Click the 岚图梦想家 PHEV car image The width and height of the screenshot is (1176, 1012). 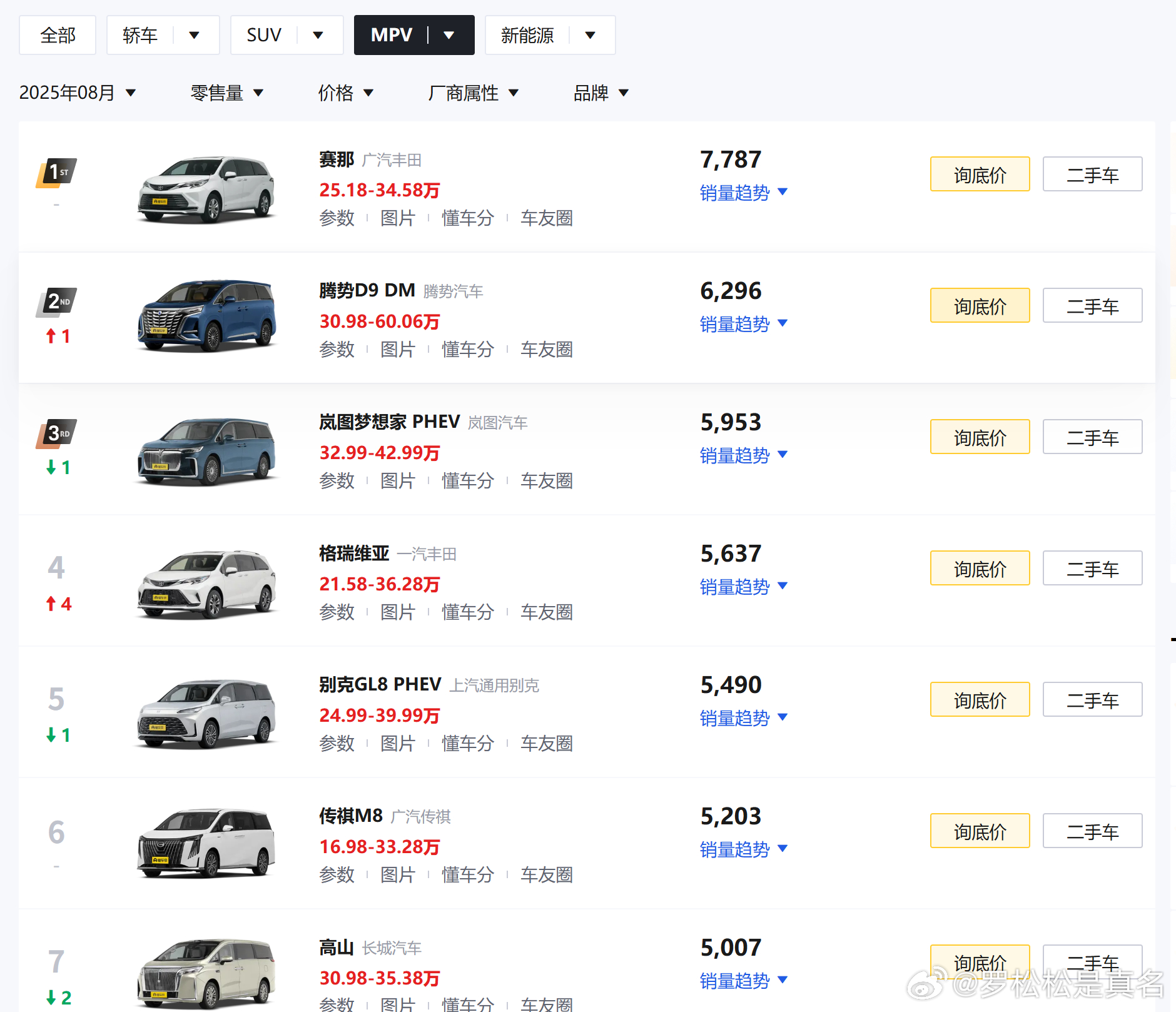(206, 452)
